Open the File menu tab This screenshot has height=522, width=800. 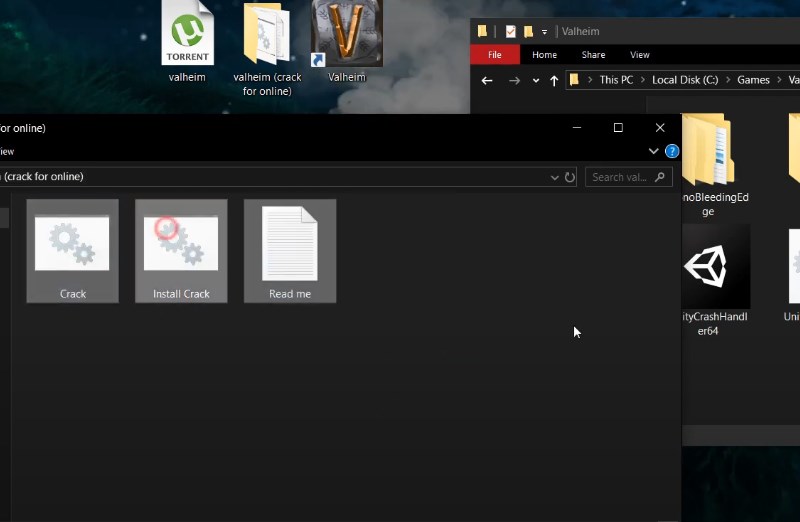click(x=494, y=55)
